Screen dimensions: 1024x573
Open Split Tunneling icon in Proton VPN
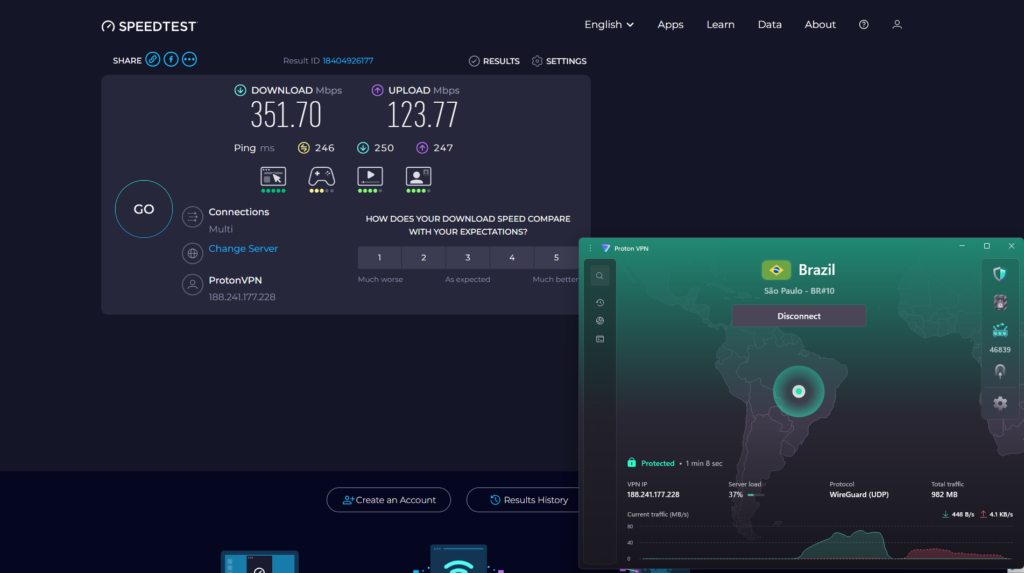coord(1000,371)
